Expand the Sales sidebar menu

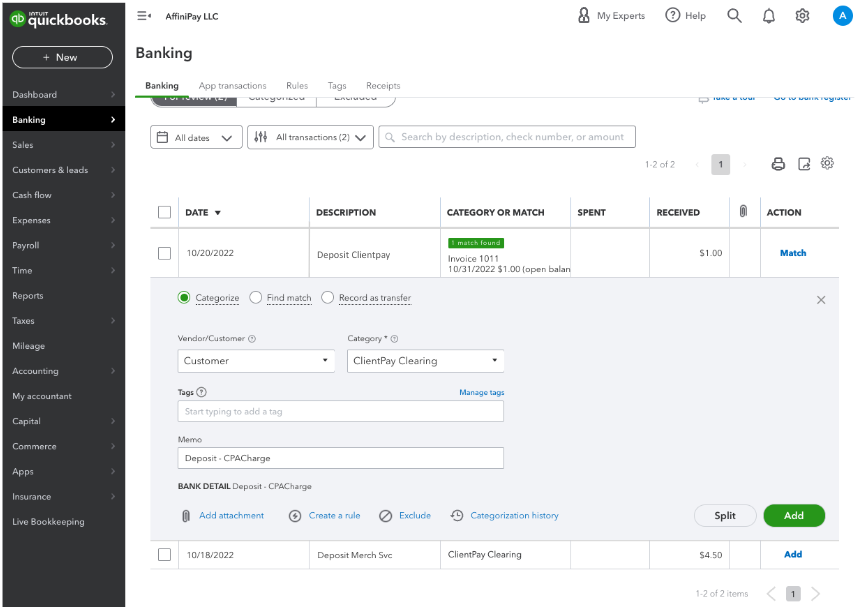coord(63,145)
